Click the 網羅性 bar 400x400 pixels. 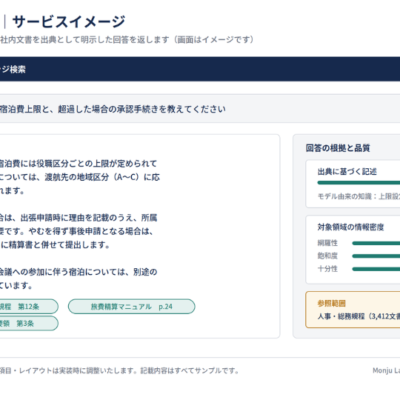[x=376, y=243]
